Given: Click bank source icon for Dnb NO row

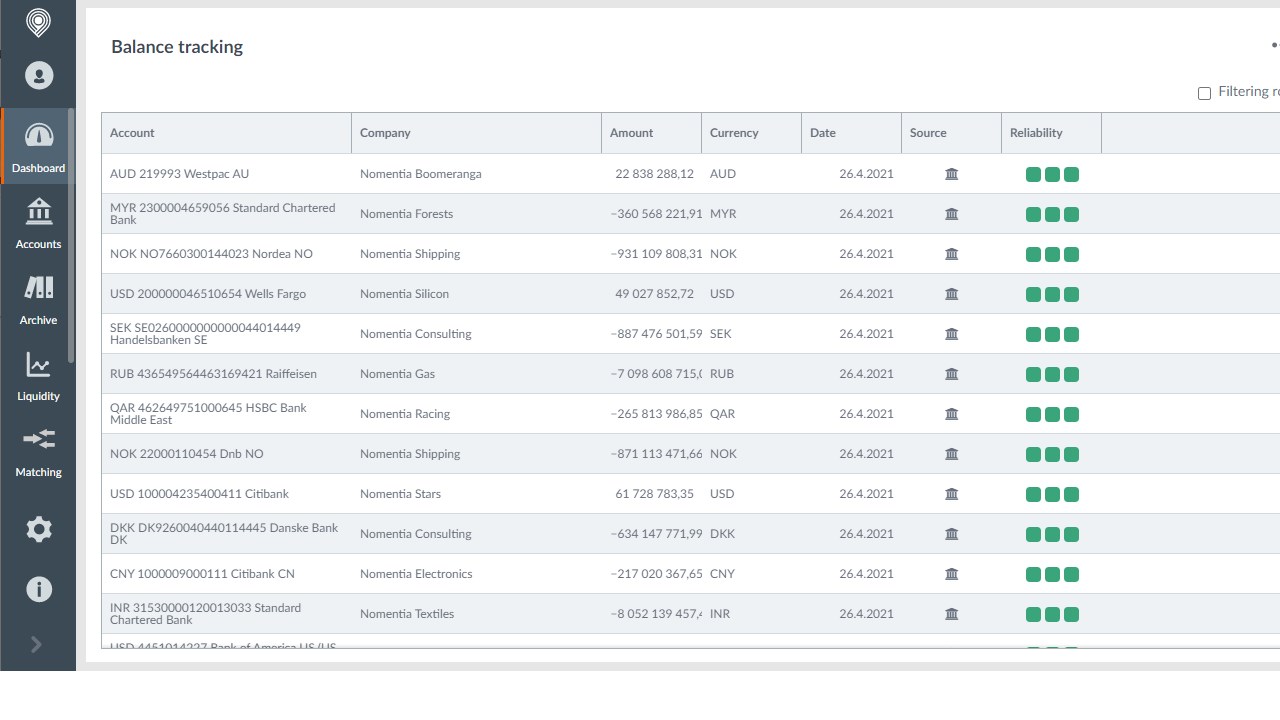Looking at the screenshot, I should pyautogui.click(x=952, y=454).
